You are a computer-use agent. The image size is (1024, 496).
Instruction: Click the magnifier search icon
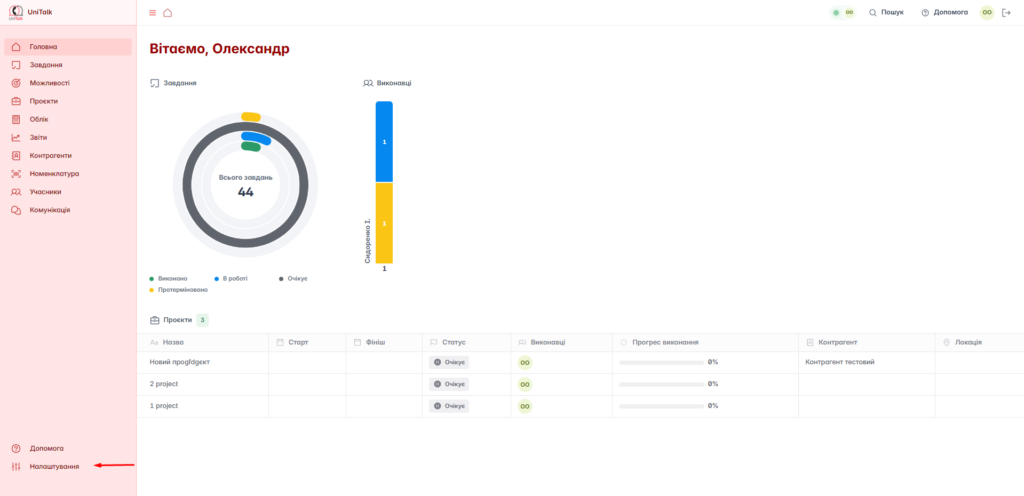(x=873, y=13)
